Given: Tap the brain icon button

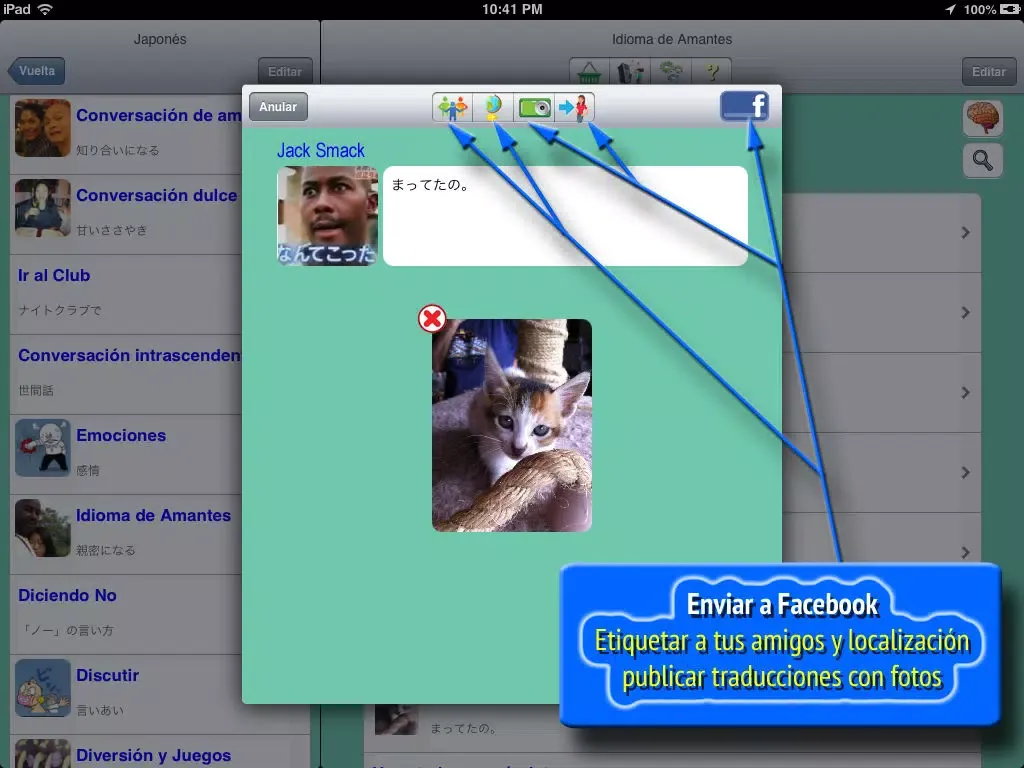Looking at the screenshot, I should click(983, 118).
